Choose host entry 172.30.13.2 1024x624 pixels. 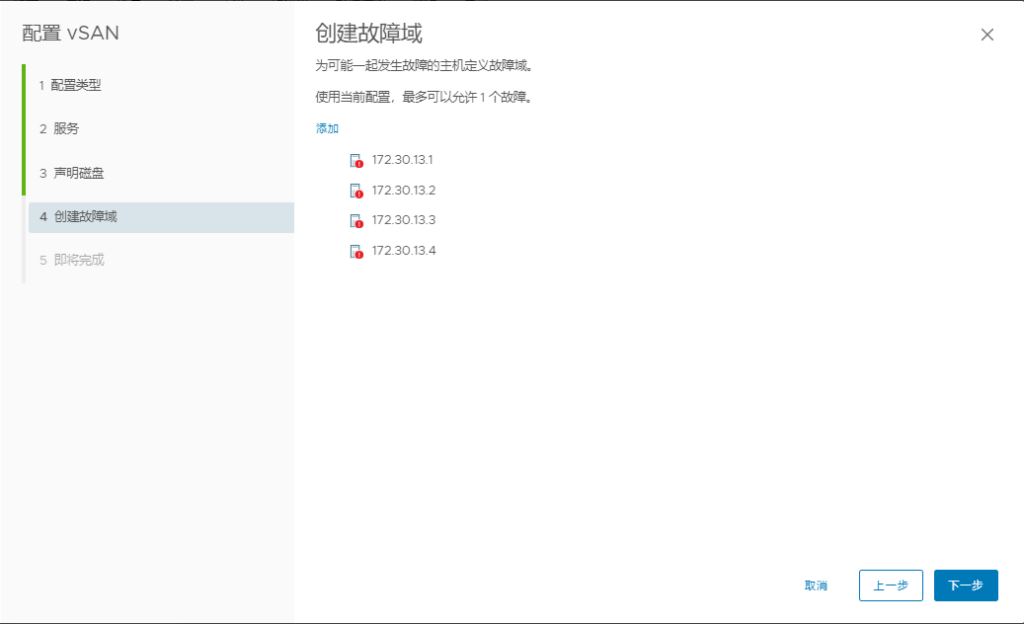tap(403, 190)
